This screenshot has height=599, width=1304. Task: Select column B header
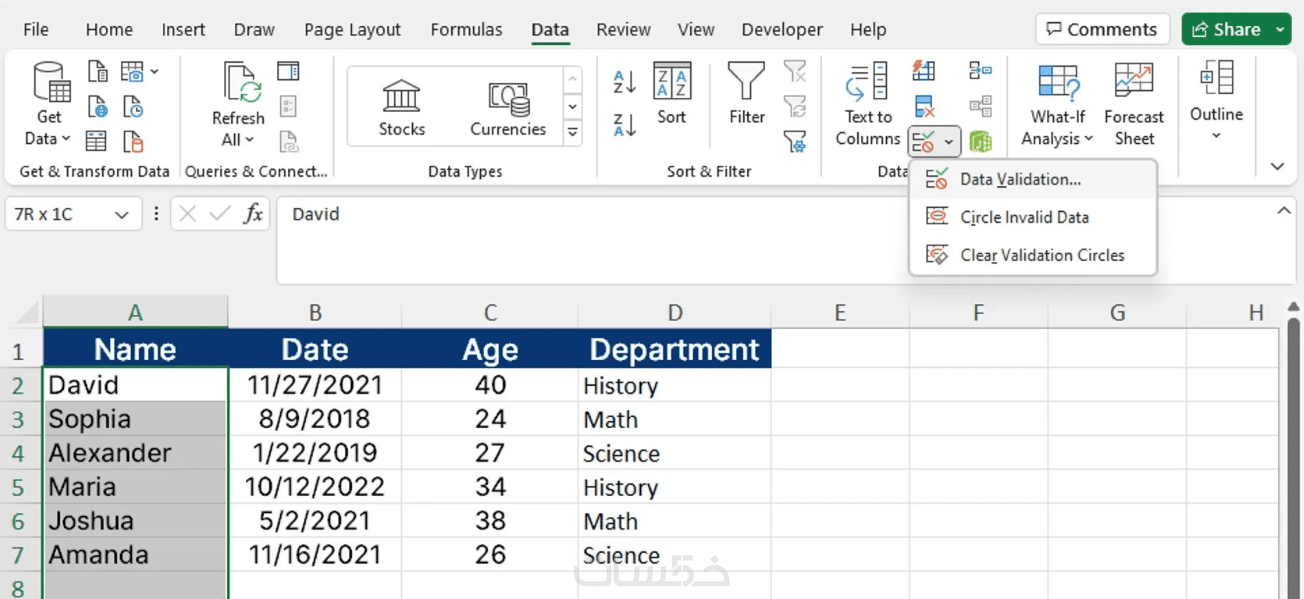tap(315, 313)
